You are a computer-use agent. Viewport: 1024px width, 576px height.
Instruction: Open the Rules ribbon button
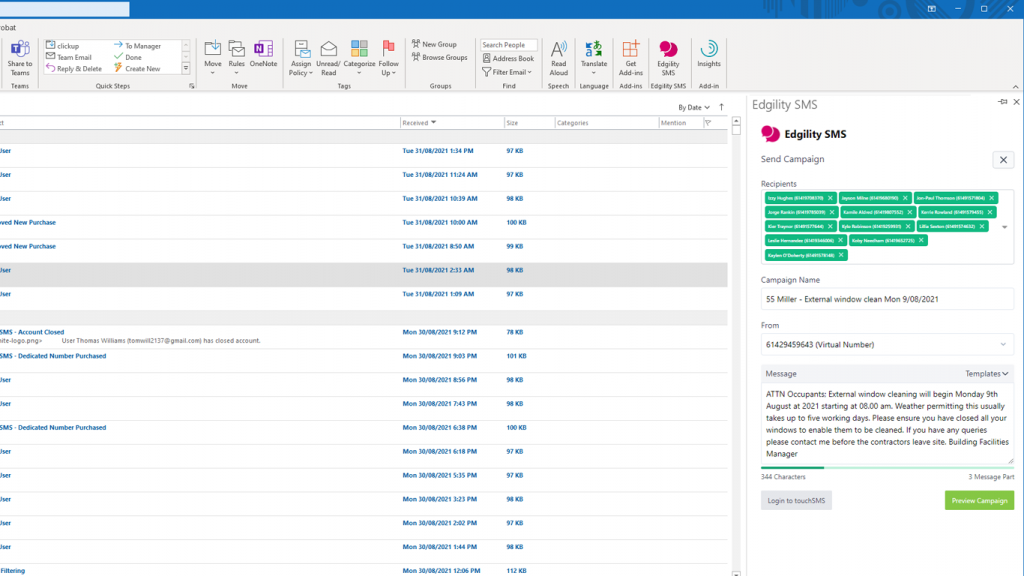pos(236,58)
